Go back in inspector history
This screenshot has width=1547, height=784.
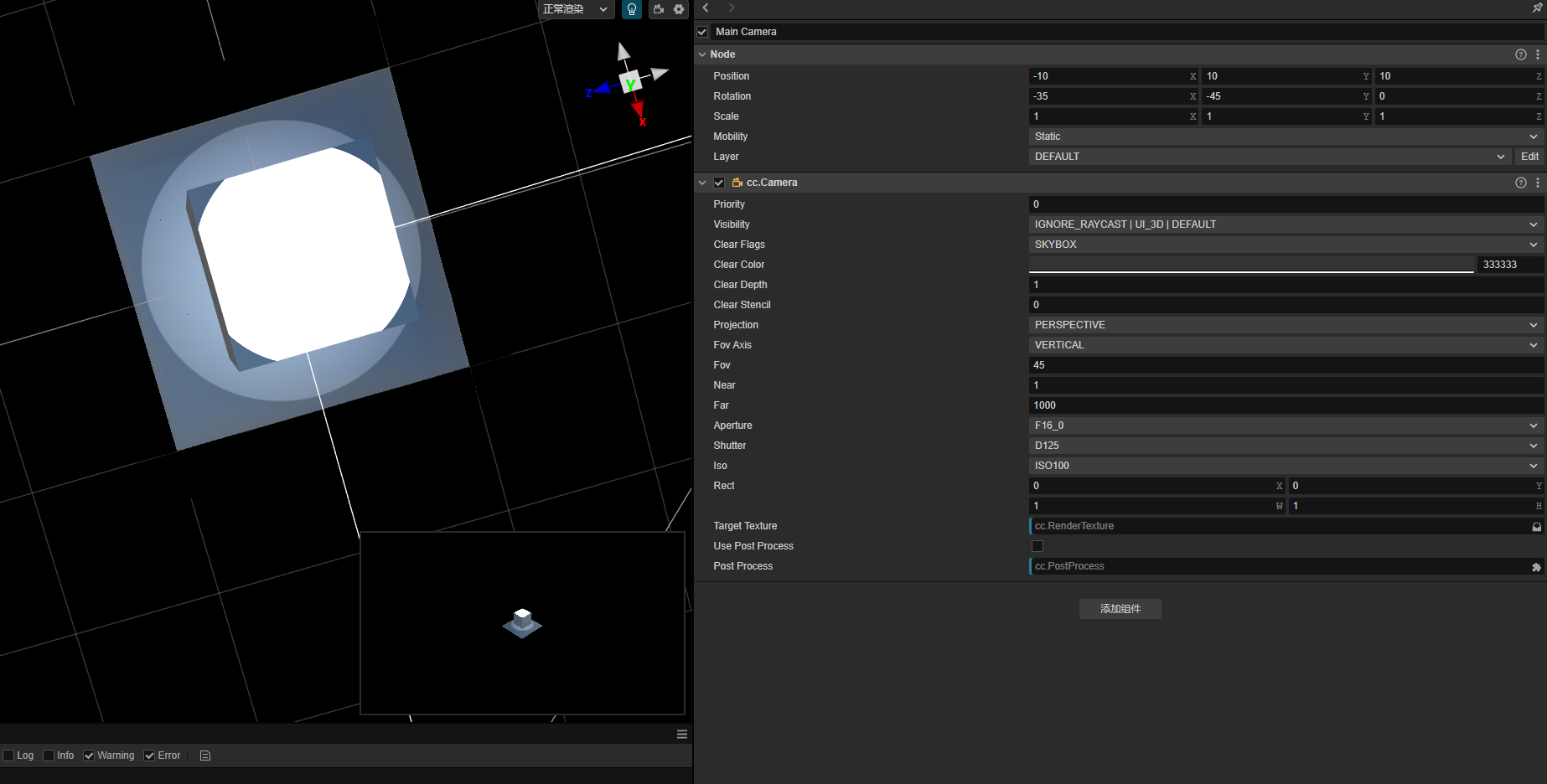pyautogui.click(x=706, y=8)
